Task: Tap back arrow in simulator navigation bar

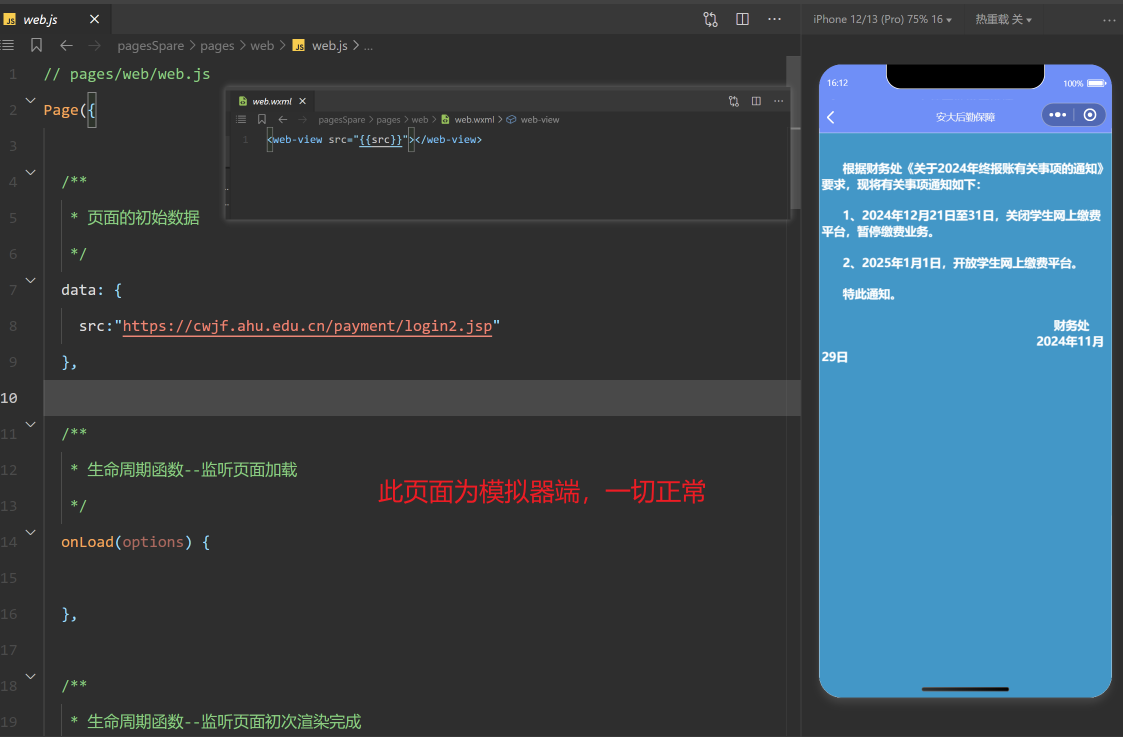Action: 831,117
